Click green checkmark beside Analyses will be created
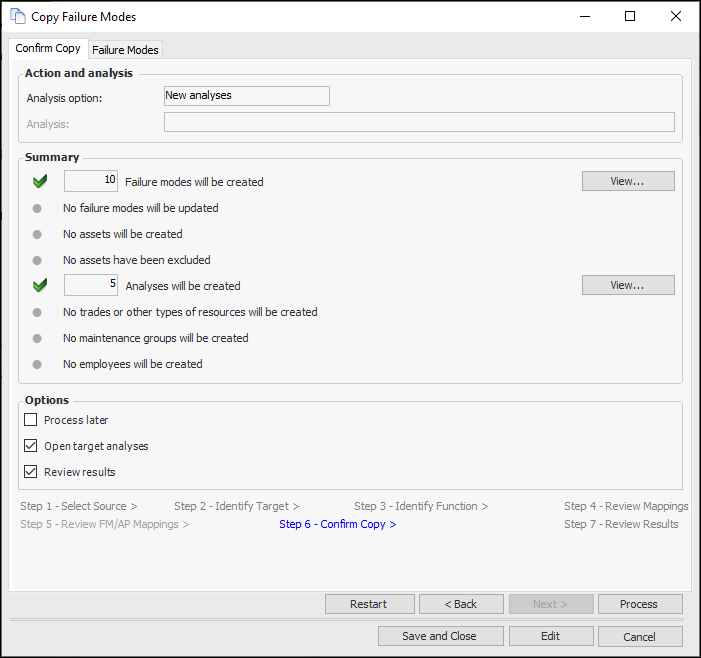 [x=40, y=286]
